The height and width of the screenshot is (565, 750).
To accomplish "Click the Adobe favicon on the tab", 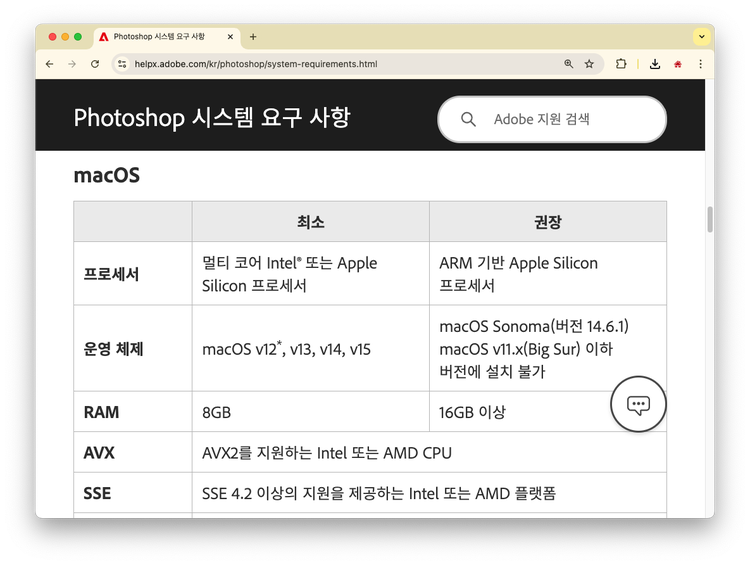I will point(104,37).
